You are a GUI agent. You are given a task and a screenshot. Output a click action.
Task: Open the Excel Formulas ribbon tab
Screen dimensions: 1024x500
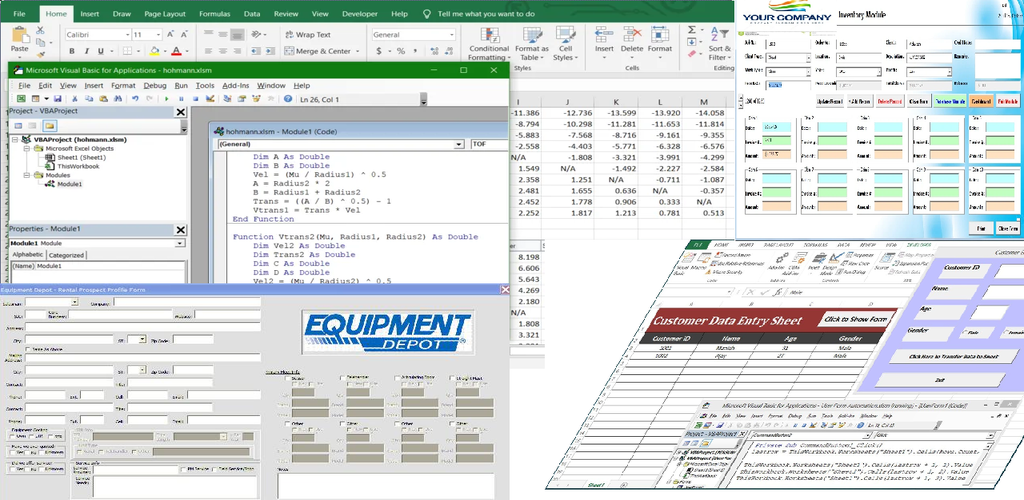click(x=214, y=14)
